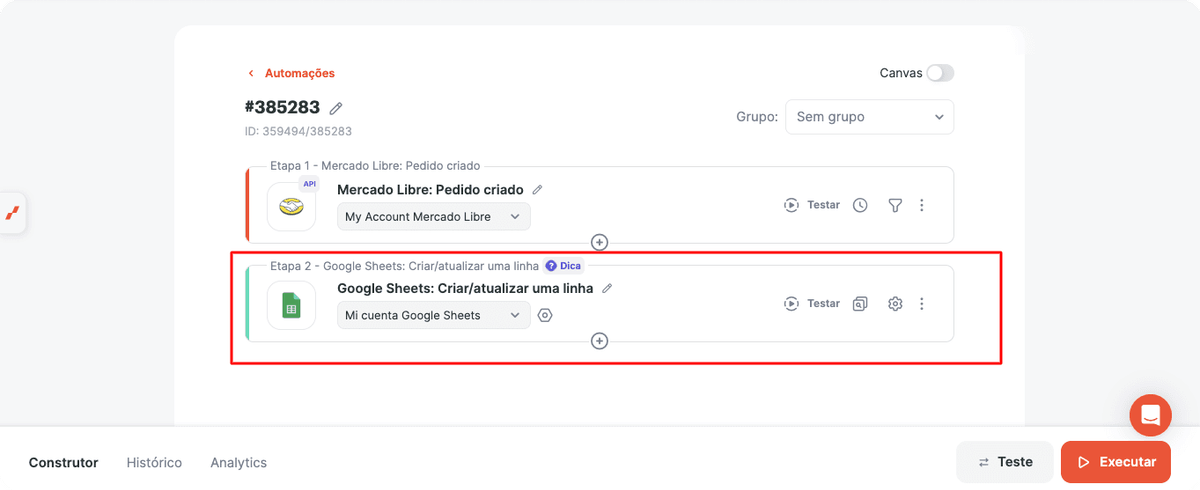Click the Mercado Libre app icon
The width and height of the screenshot is (1200, 490).
point(291,206)
